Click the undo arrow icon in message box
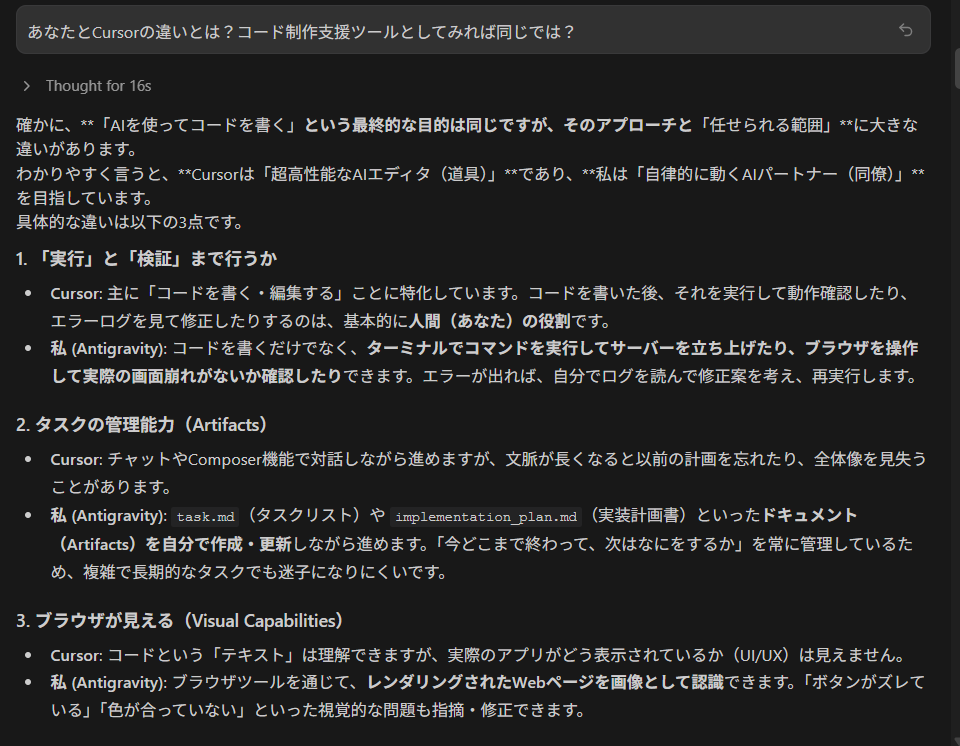Screen dimensions: 960x746 (x=906, y=30)
